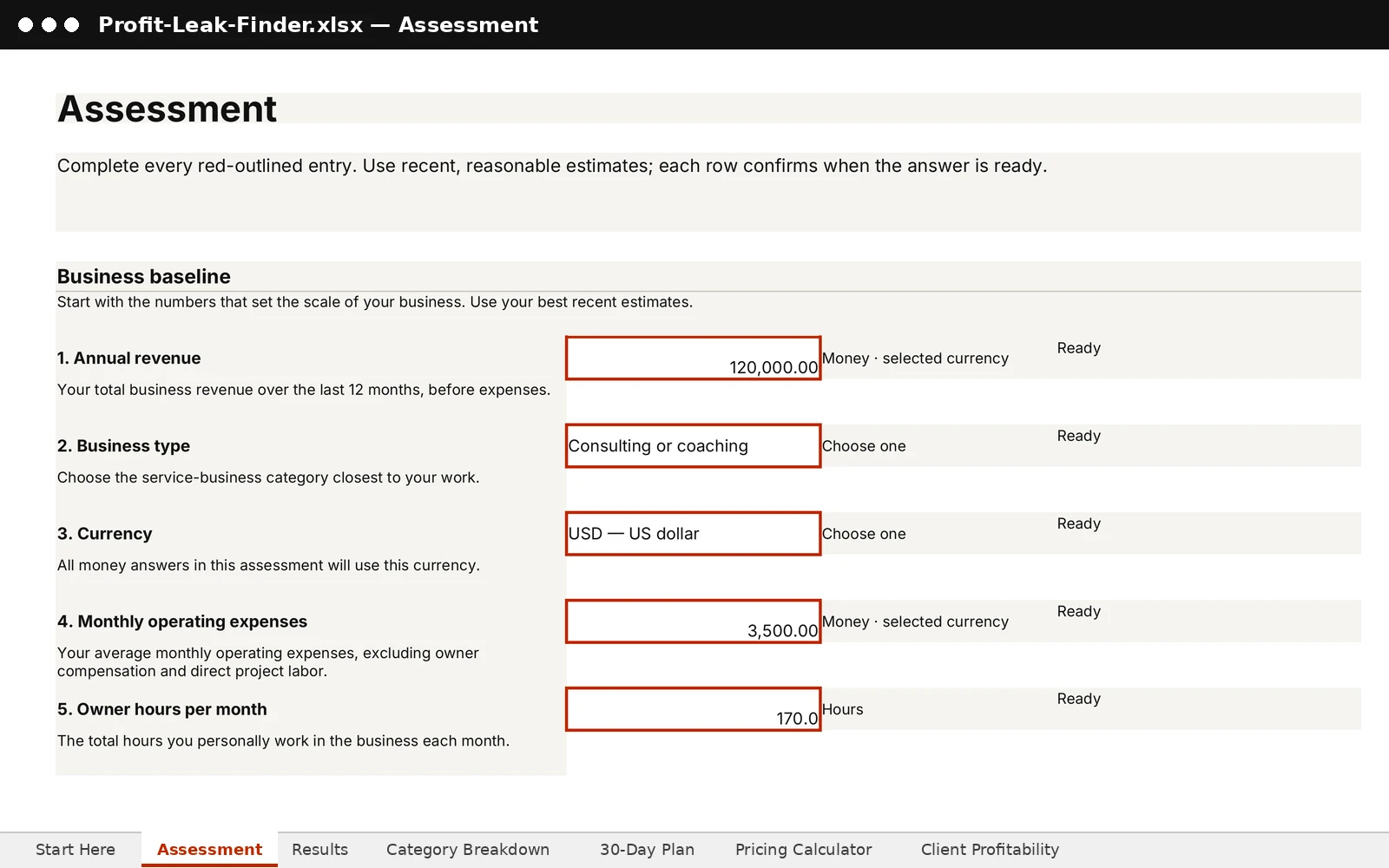Screen dimensions: 1389x868
Task: Click the 'Hours' unit label
Action: [x=842, y=709]
